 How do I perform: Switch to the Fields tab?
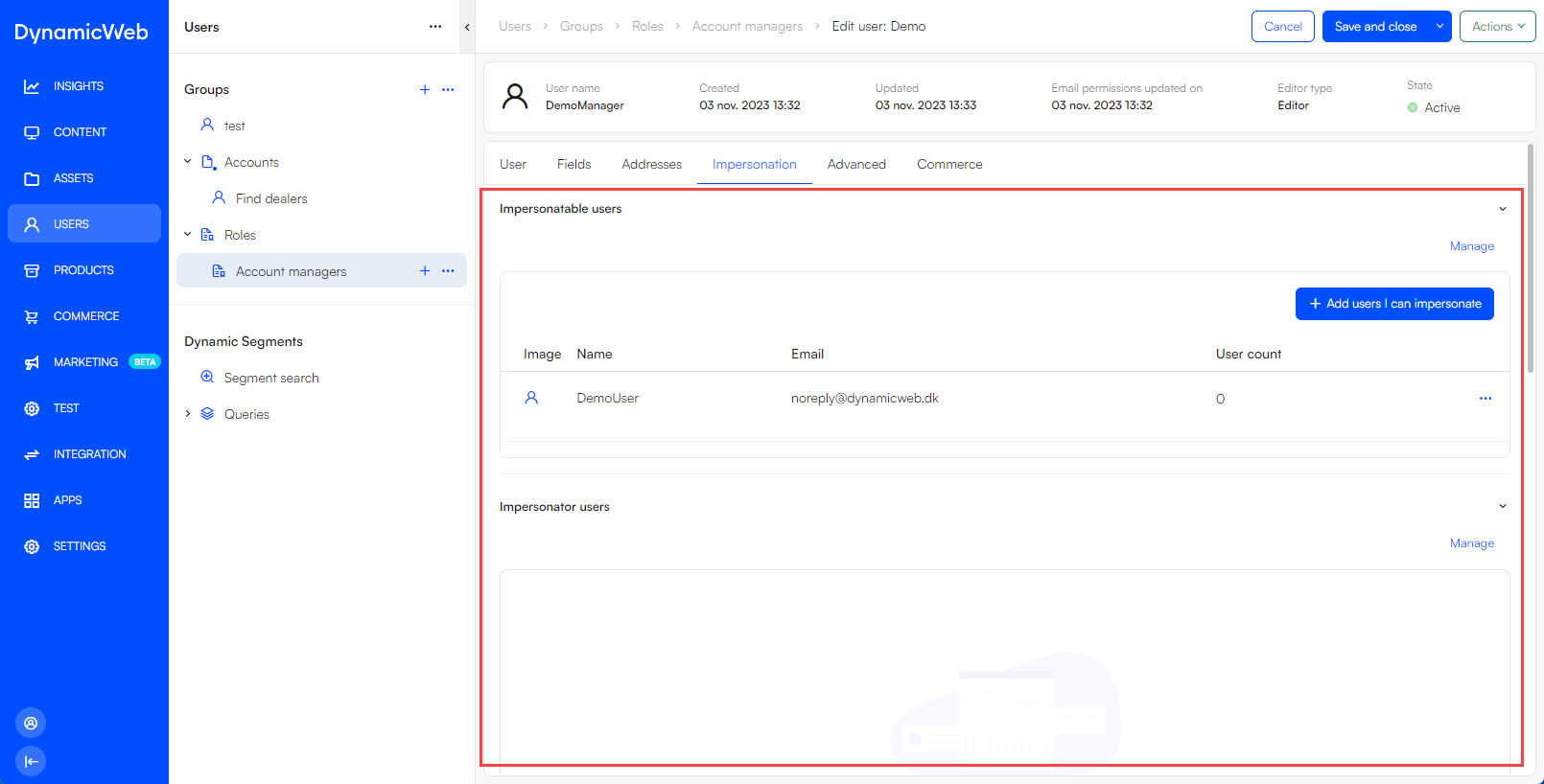pos(573,164)
